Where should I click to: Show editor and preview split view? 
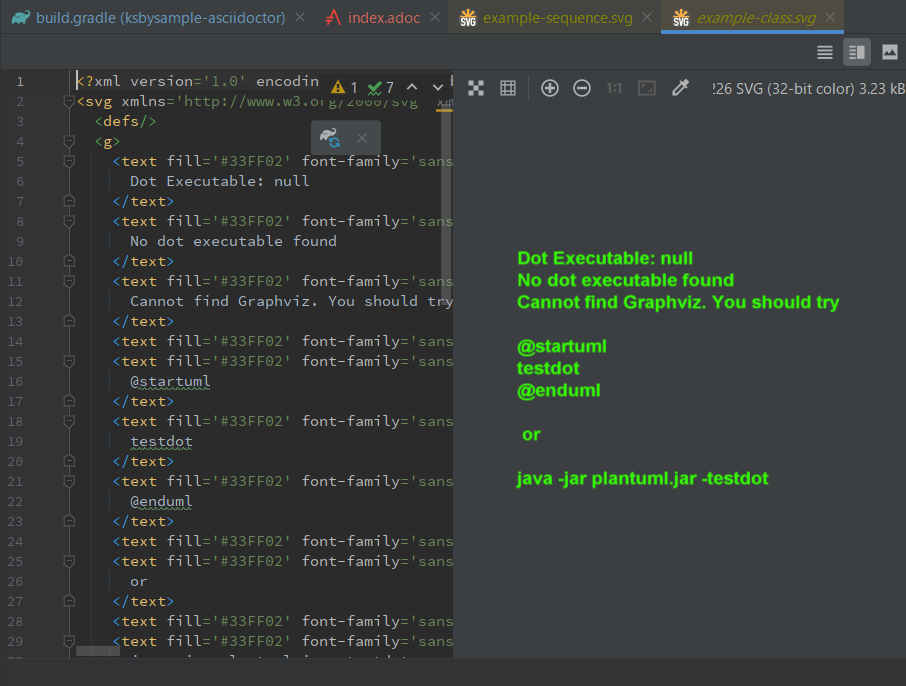tap(857, 53)
